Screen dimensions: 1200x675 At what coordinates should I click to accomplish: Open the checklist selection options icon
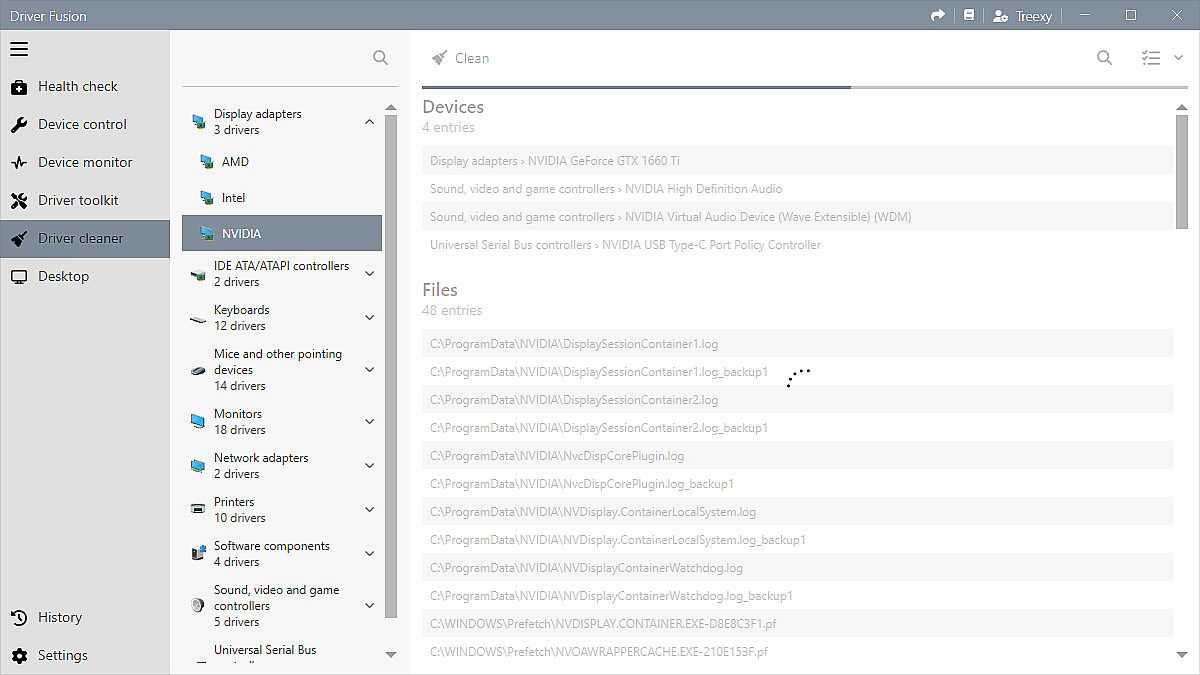pyautogui.click(x=1151, y=58)
